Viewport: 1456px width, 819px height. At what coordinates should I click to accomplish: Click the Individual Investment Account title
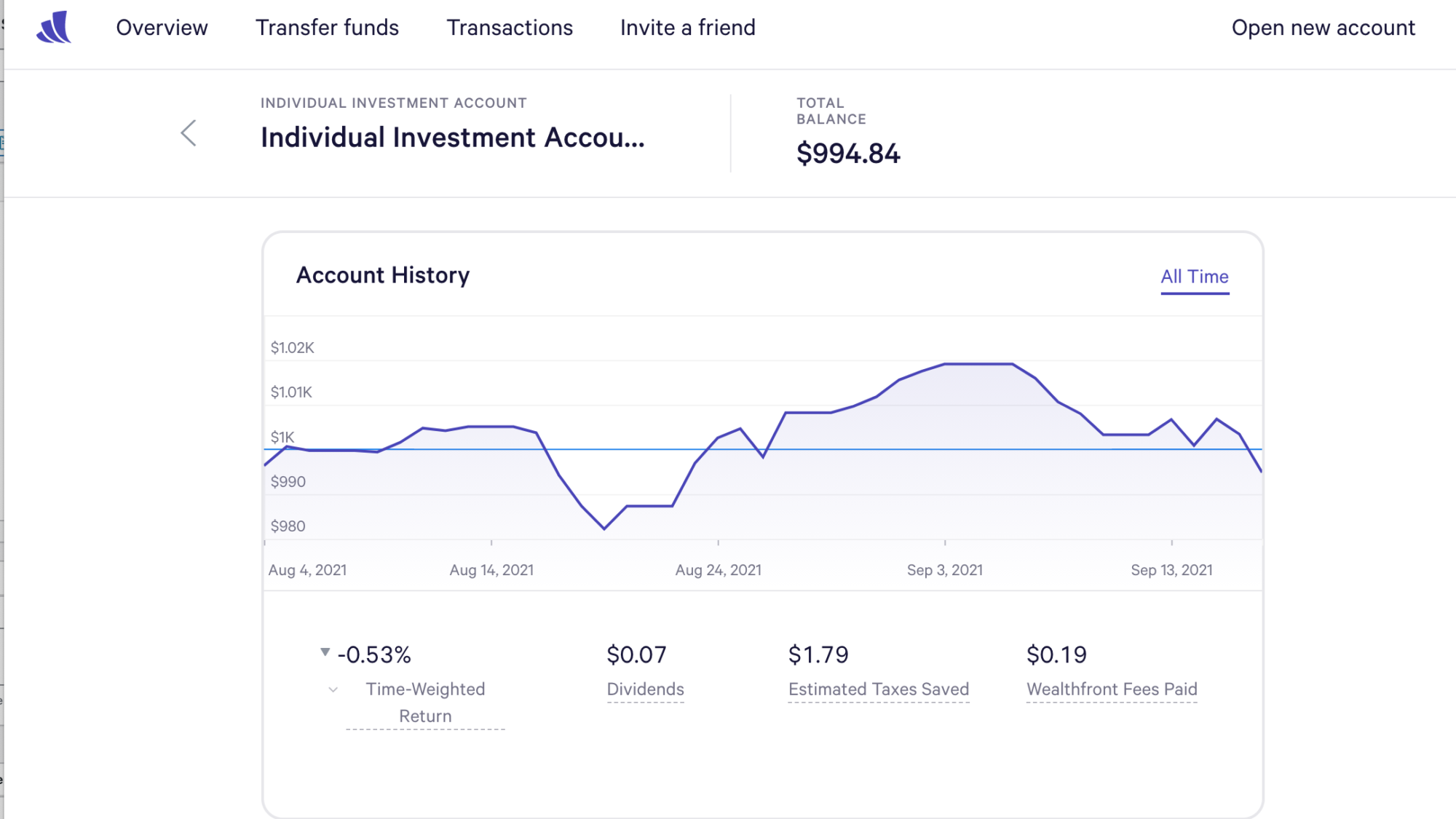tap(452, 138)
